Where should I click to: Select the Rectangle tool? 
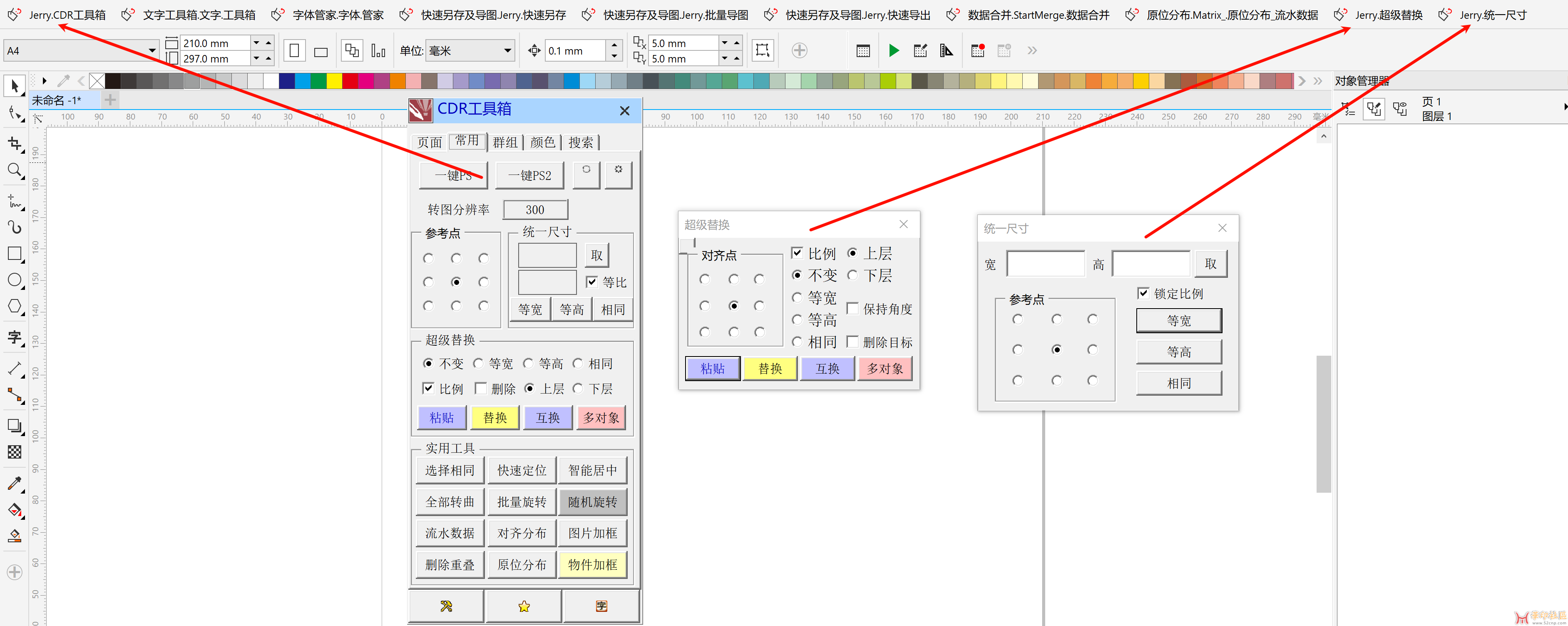(x=15, y=253)
